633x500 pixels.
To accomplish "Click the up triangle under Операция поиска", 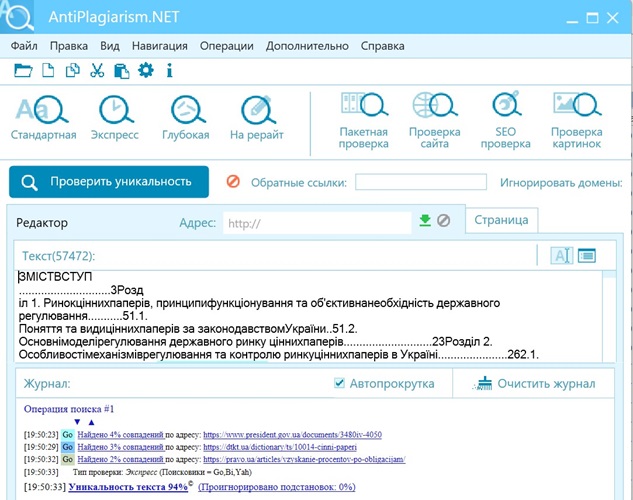I will [91, 422].
